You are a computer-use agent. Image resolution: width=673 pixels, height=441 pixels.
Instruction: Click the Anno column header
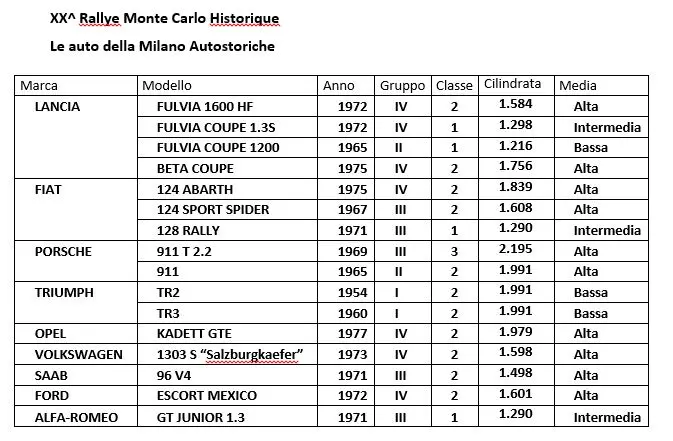pyautogui.click(x=338, y=86)
